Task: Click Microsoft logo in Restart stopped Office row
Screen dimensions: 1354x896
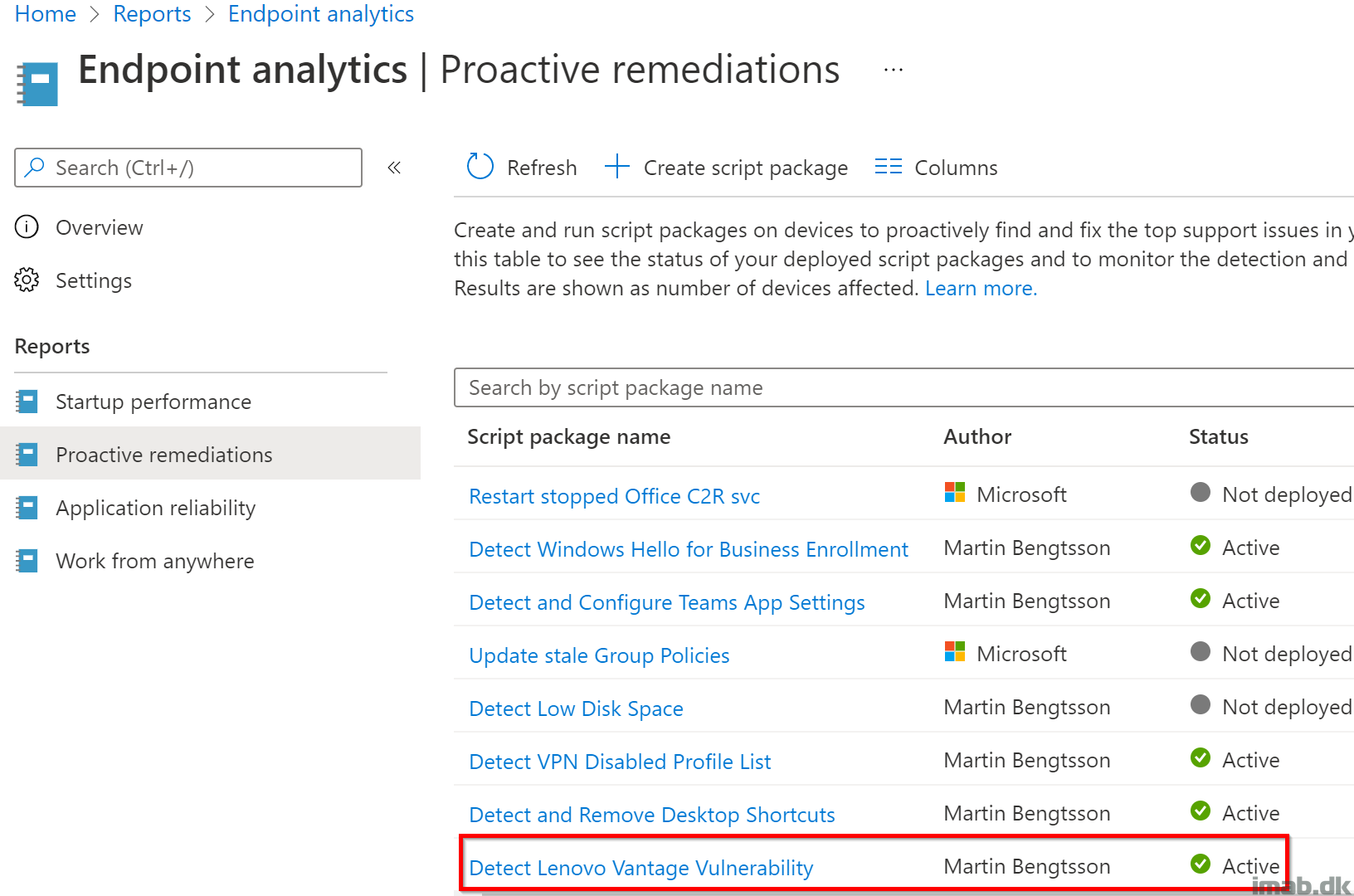Action: pos(955,493)
